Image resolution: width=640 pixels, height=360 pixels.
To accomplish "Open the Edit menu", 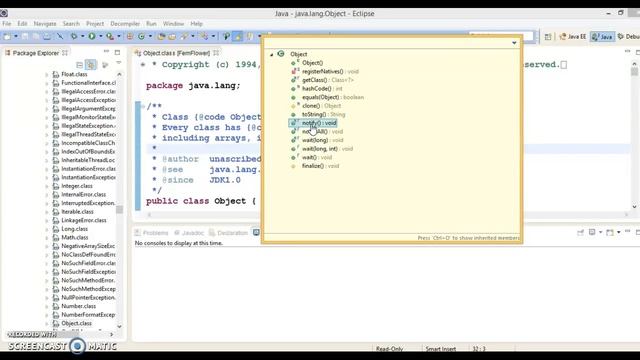I will [x=22, y=24].
